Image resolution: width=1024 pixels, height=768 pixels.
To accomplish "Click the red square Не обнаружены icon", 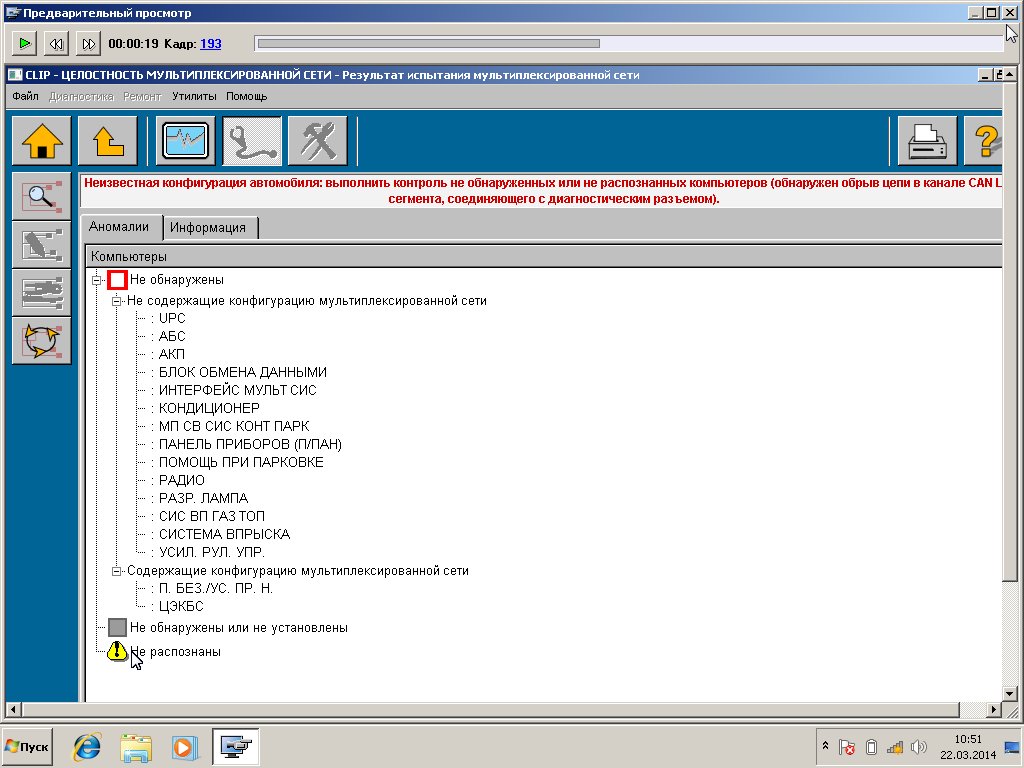I will (117, 280).
